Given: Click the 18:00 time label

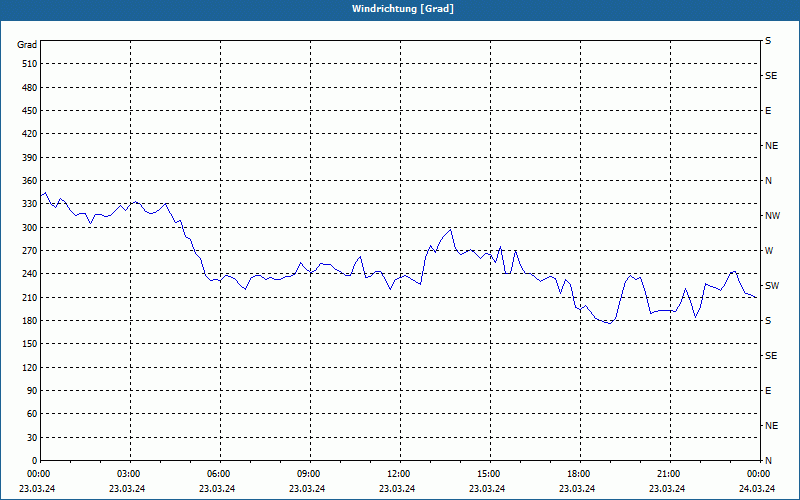Looking at the screenshot, I should [x=580, y=474].
